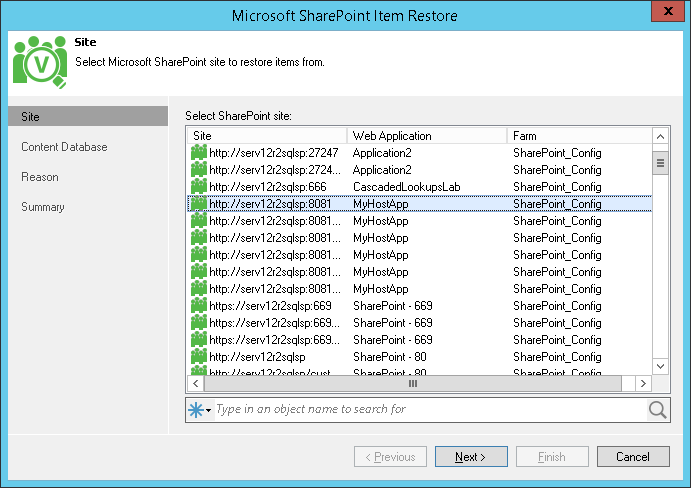This screenshot has height=488, width=691.
Task: Sort by the Site column header
Action: click(x=267, y=136)
